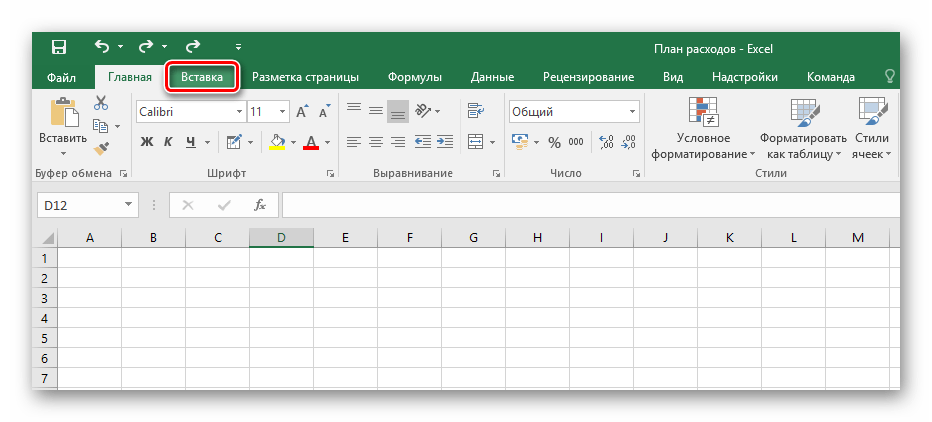Select the Format Painter brush icon

tap(101, 148)
